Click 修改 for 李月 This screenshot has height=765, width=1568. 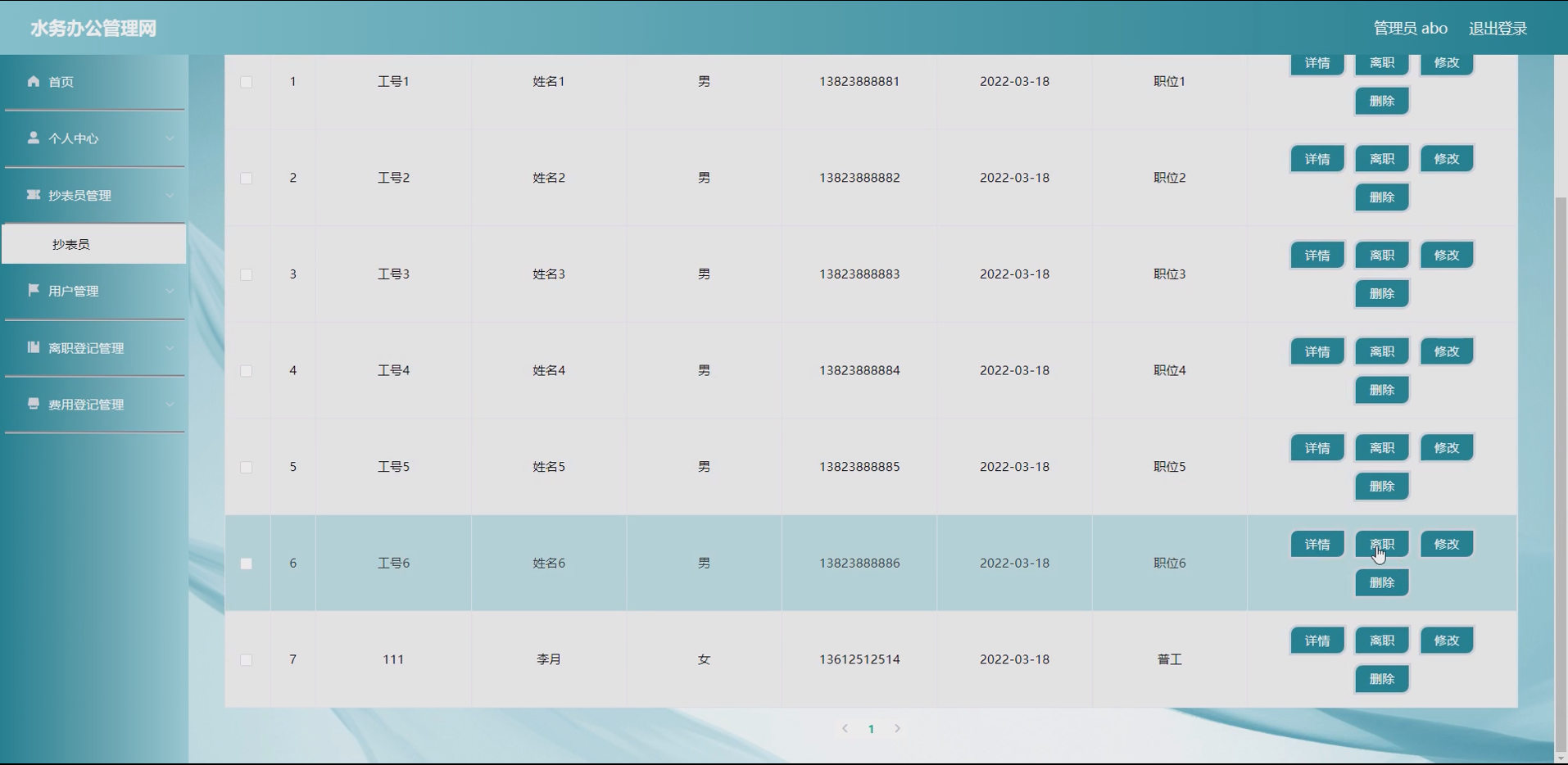click(x=1447, y=641)
